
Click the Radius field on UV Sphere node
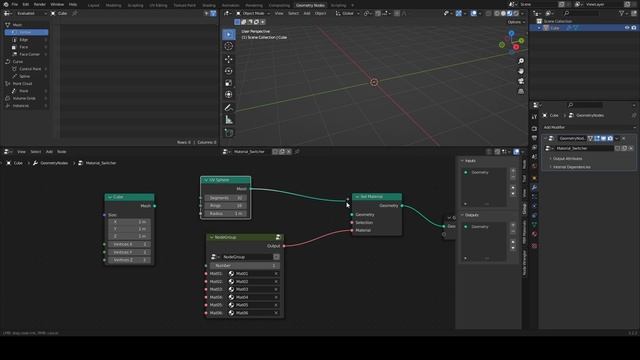click(226, 213)
